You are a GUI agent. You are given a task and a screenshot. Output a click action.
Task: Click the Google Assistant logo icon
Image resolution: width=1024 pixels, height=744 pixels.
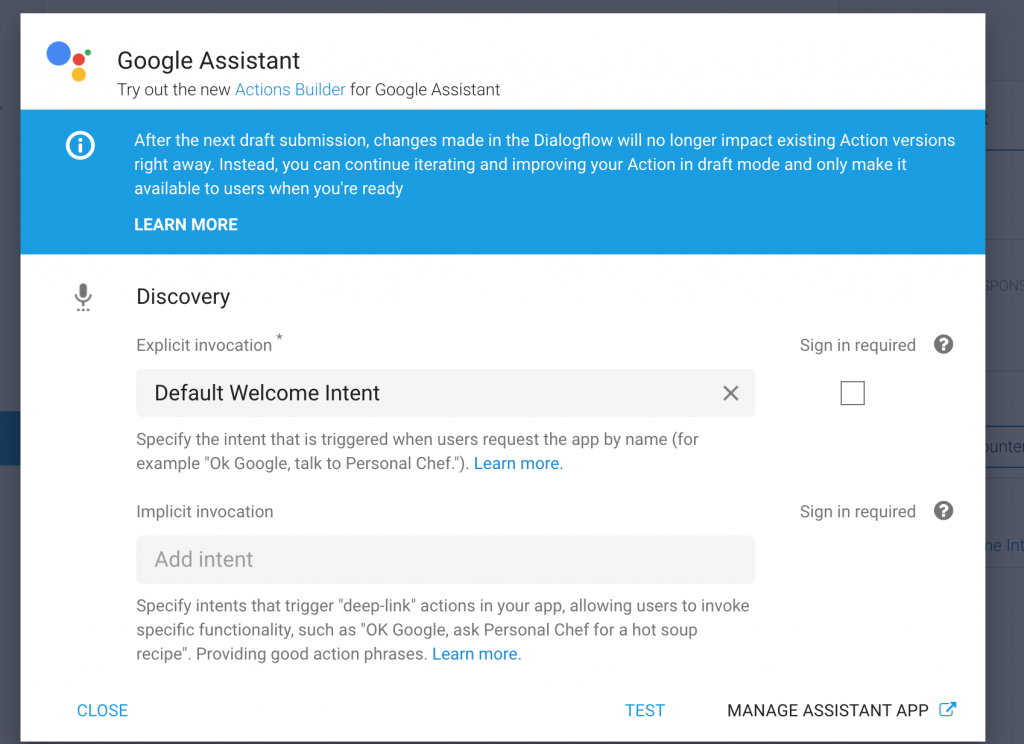[x=69, y=60]
